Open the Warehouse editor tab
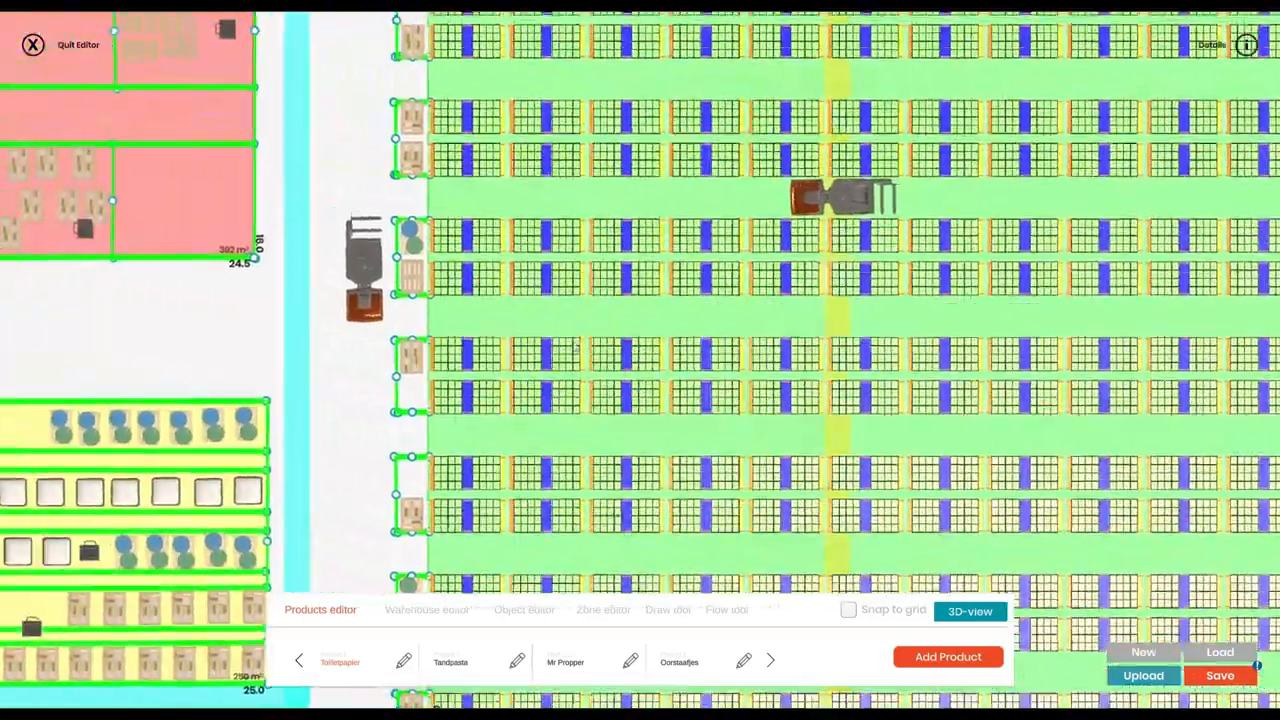The width and height of the screenshot is (1280, 720). coord(427,609)
